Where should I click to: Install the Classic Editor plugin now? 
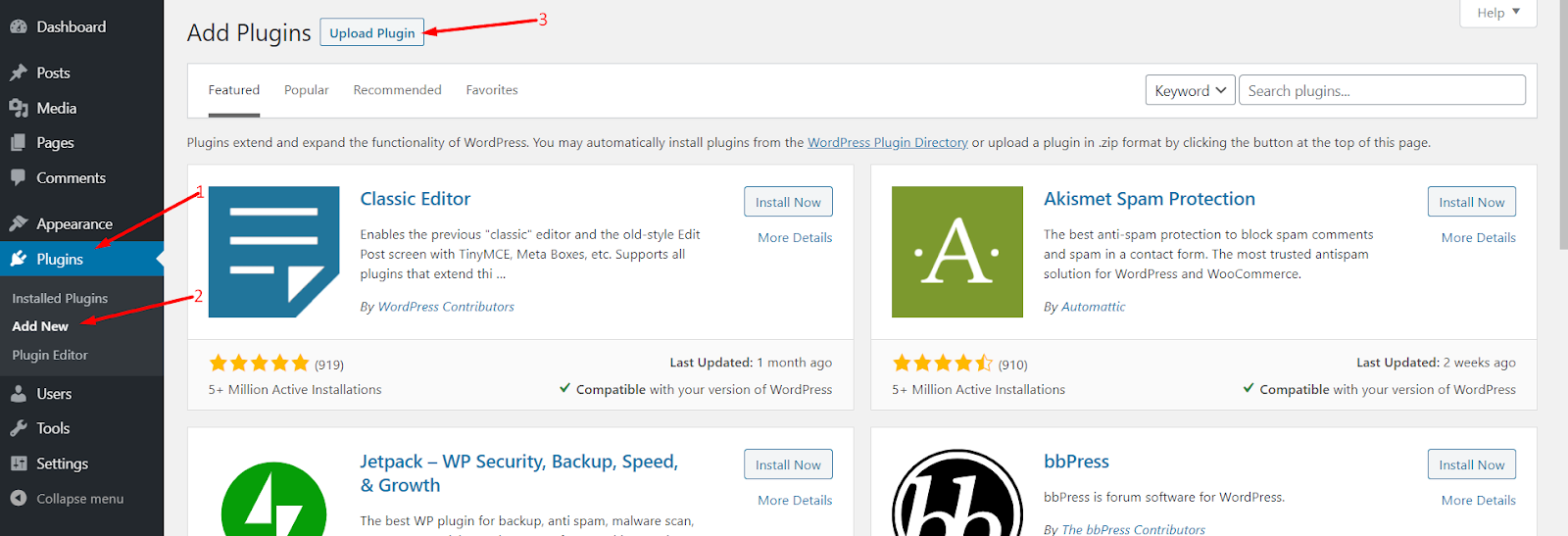tap(788, 202)
